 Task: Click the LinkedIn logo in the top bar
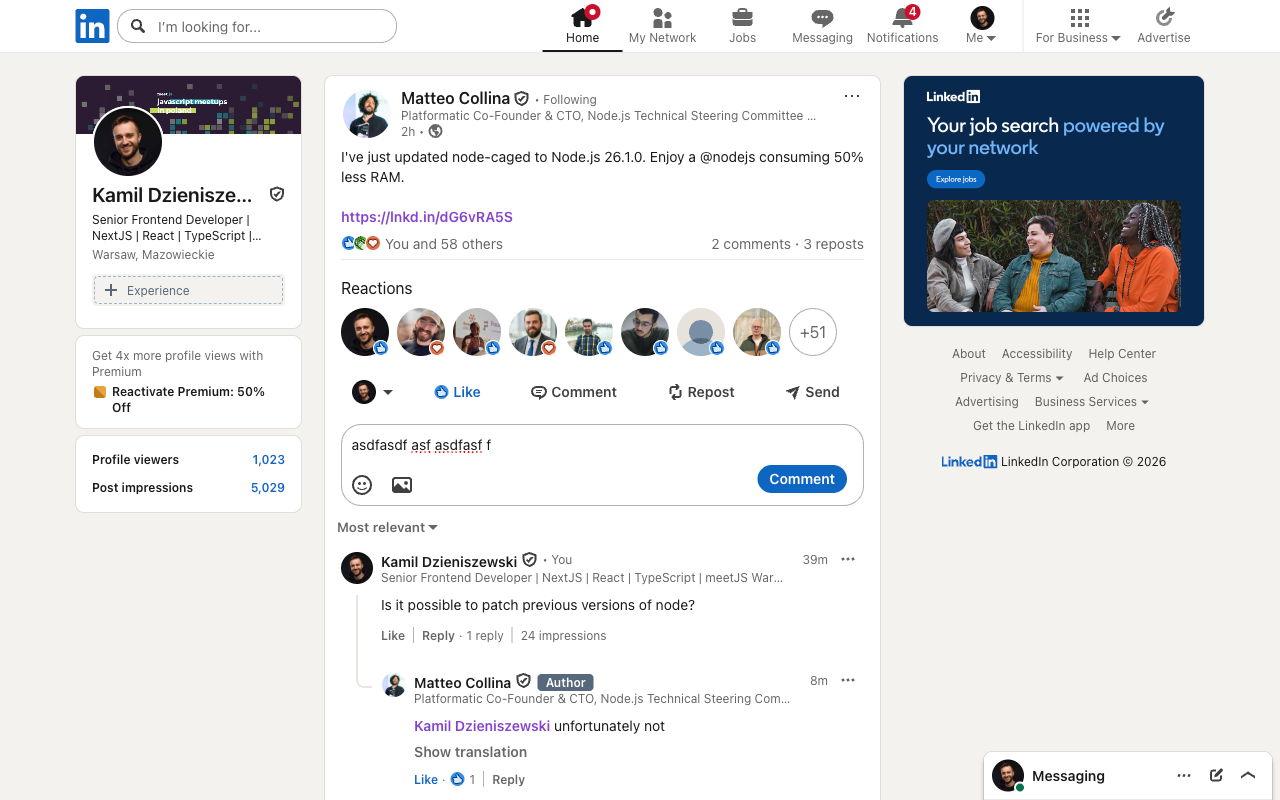[92, 26]
